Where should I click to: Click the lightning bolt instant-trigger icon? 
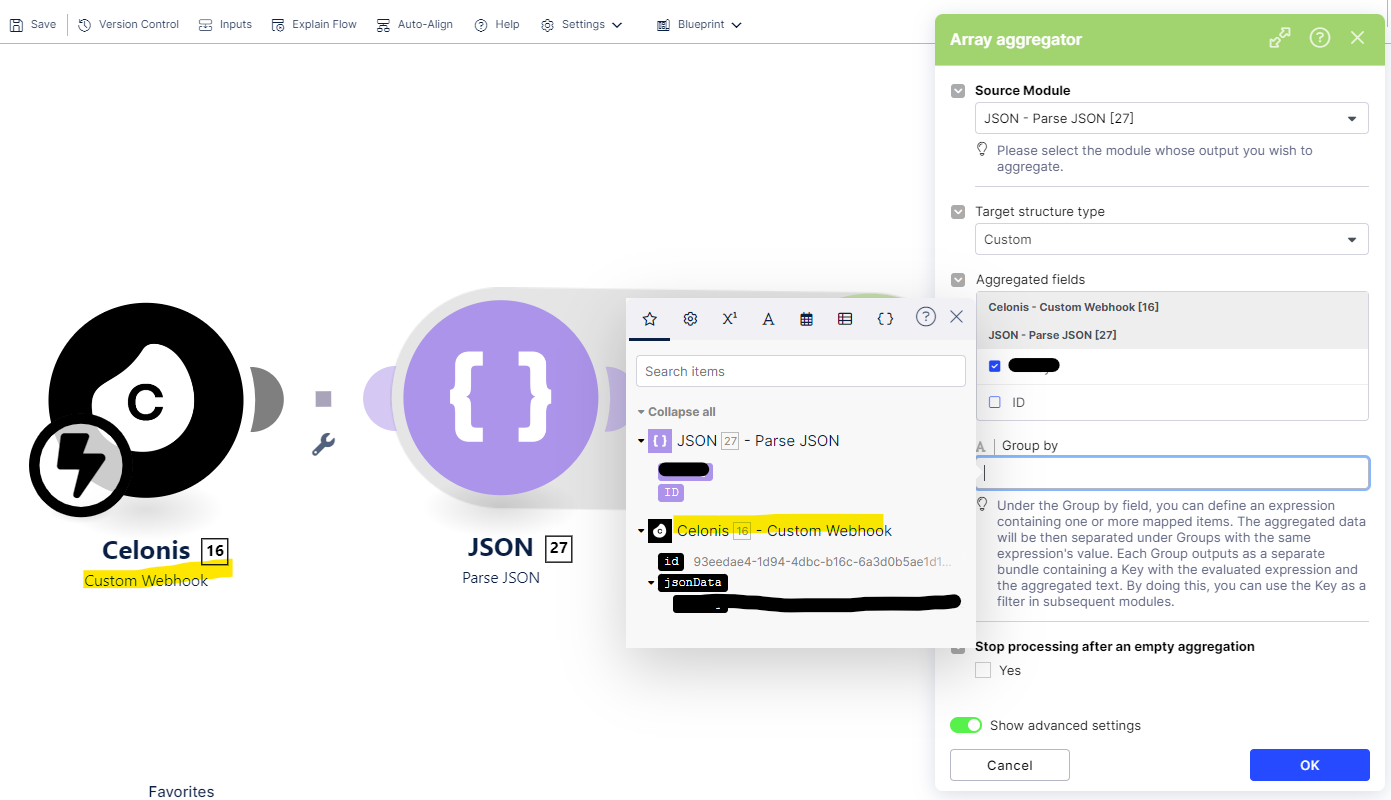point(79,466)
